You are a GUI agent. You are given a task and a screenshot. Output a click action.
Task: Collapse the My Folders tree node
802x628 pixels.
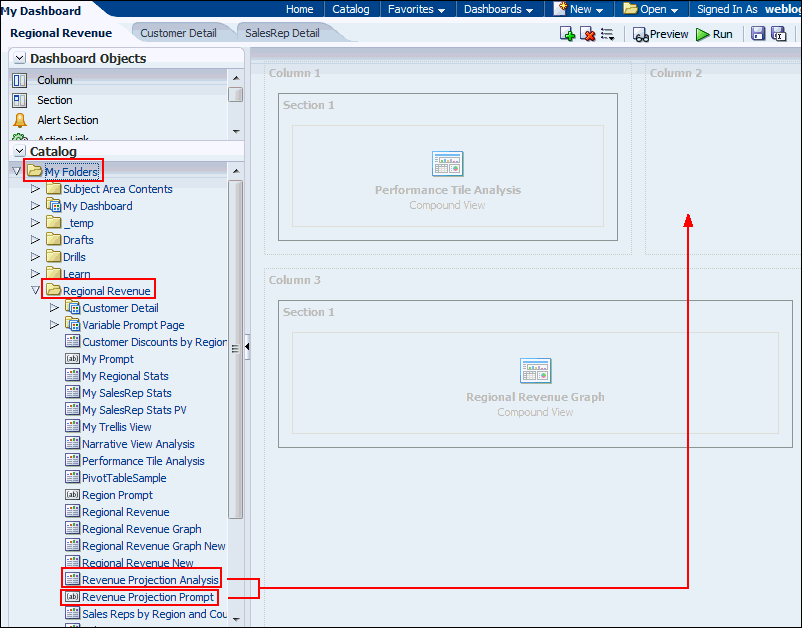[x=16, y=171]
